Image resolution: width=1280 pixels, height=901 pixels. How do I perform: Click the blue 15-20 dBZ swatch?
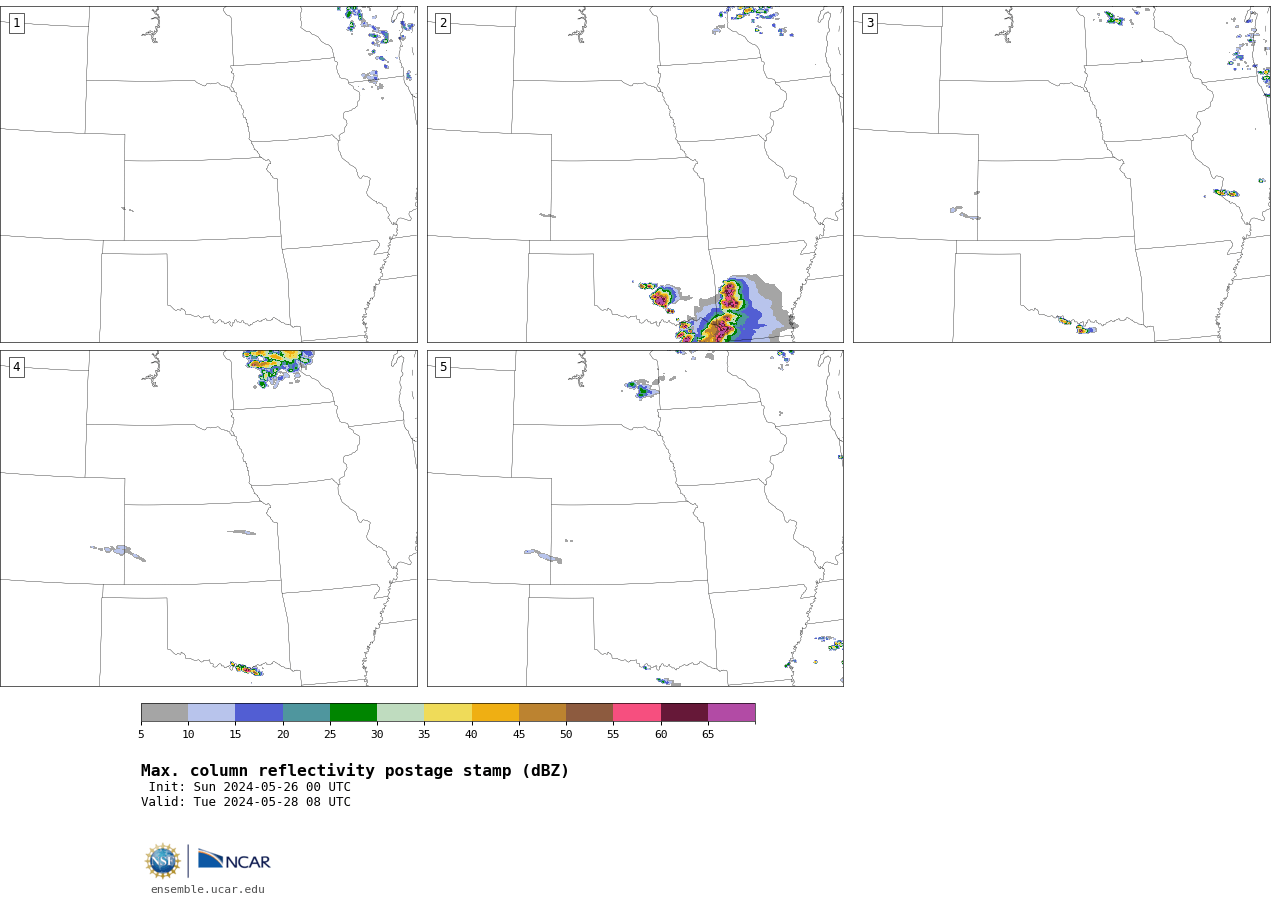click(x=259, y=713)
